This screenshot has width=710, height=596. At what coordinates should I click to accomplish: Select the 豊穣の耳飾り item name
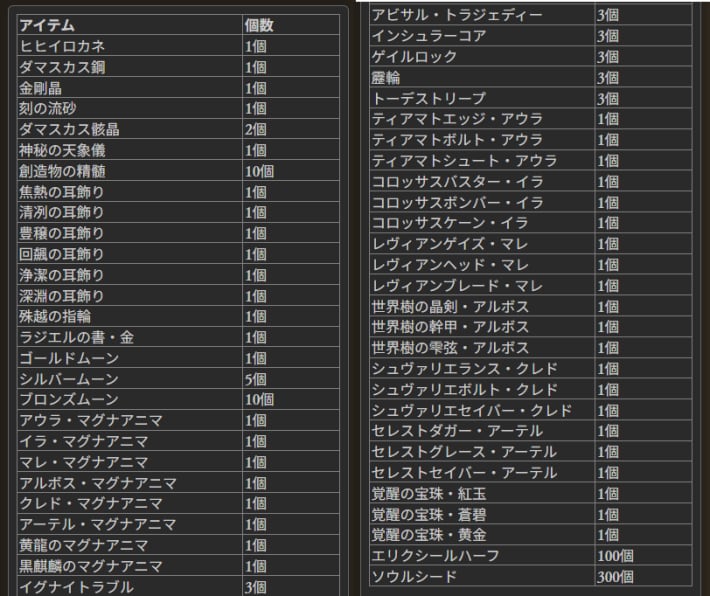(62, 234)
